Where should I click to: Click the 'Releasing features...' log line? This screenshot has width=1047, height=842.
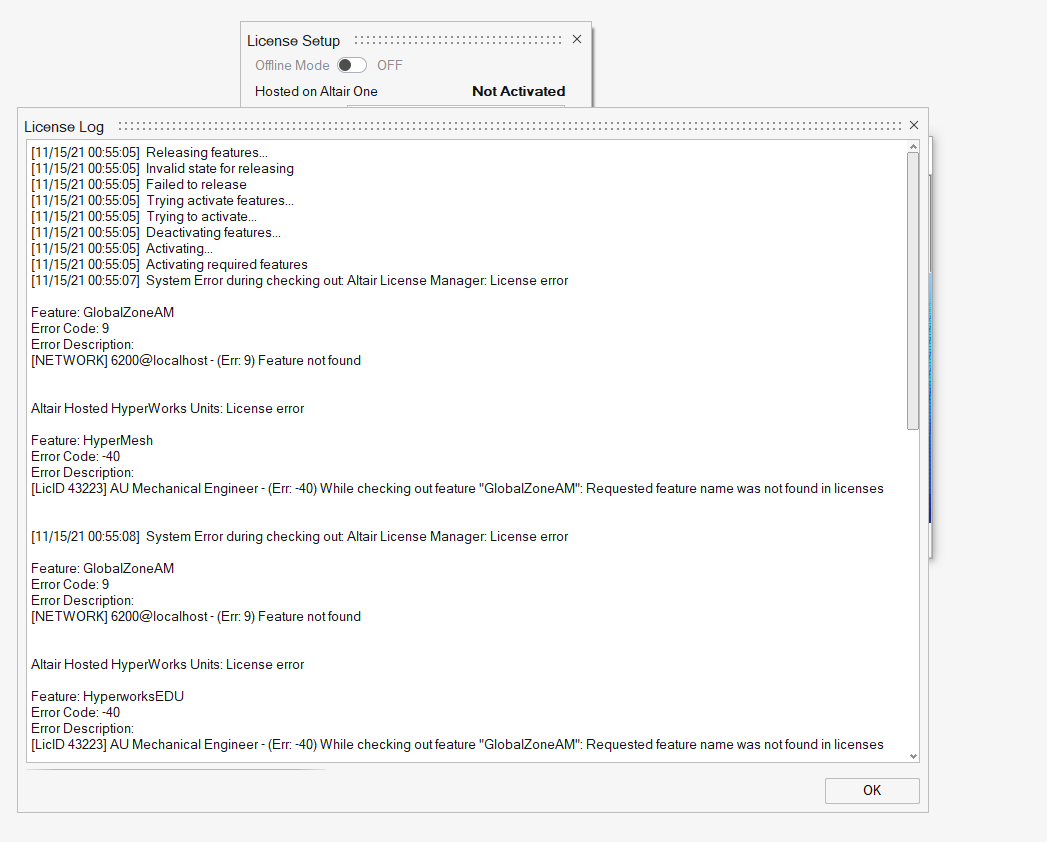coord(150,152)
